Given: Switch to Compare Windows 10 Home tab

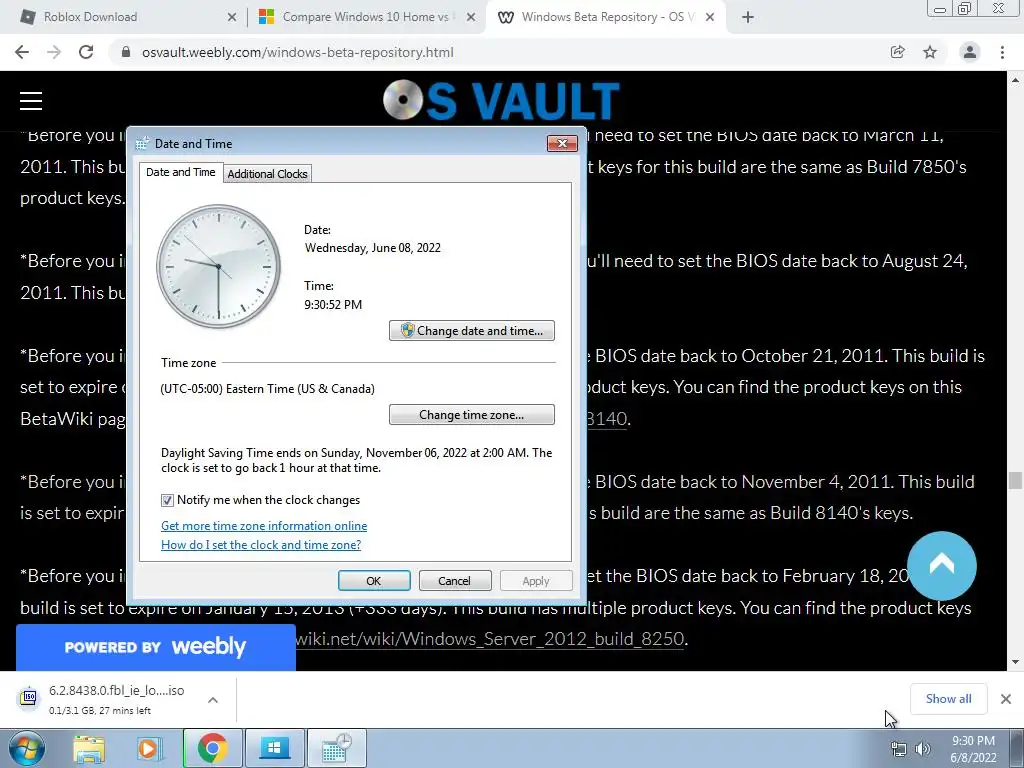Looking at the screenshot, I should [366, 18].
